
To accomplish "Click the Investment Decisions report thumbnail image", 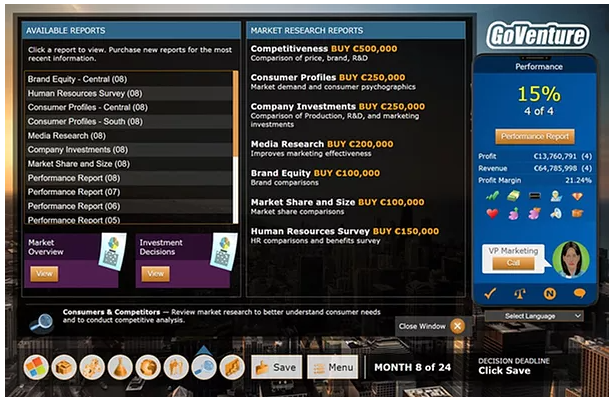I will point(224,251).
